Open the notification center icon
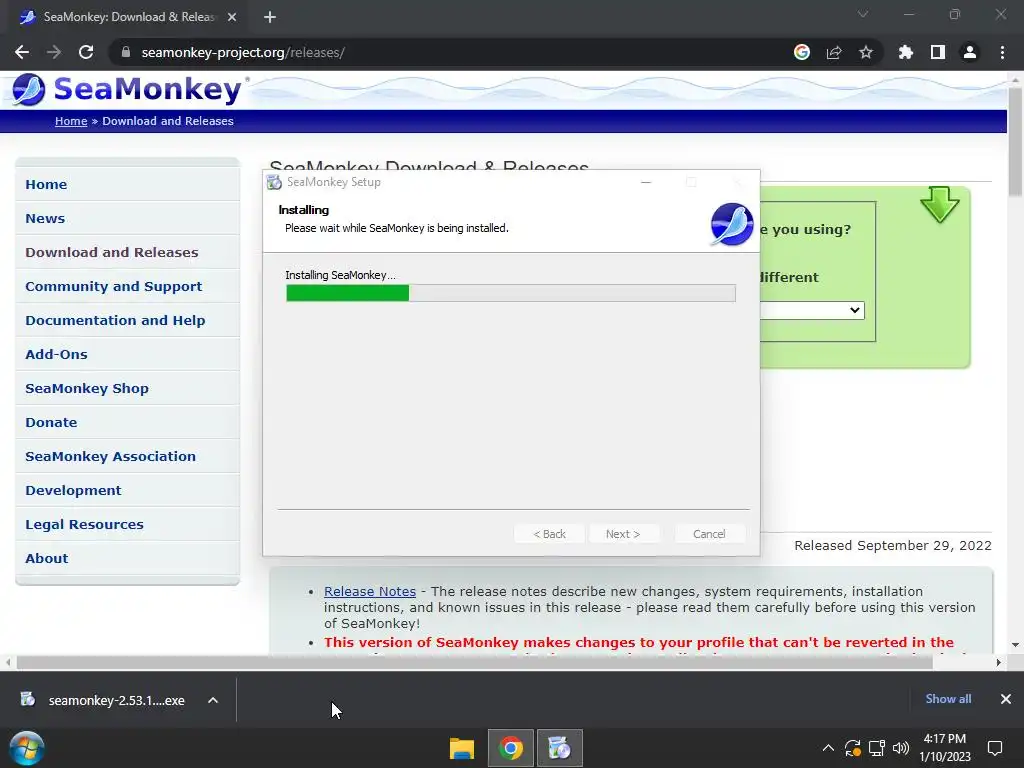 point(995,748)
